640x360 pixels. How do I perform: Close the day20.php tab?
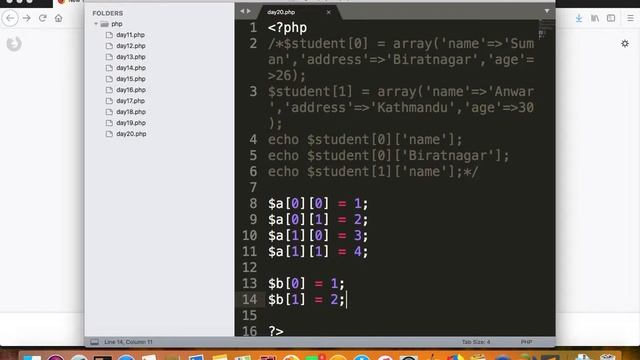pos(329,12)
